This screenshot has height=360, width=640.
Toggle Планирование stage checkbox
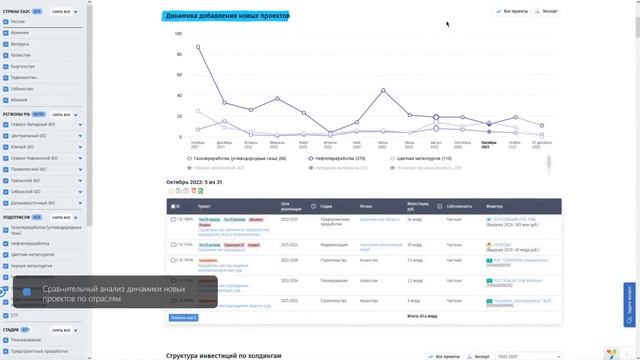click(6, 340)
